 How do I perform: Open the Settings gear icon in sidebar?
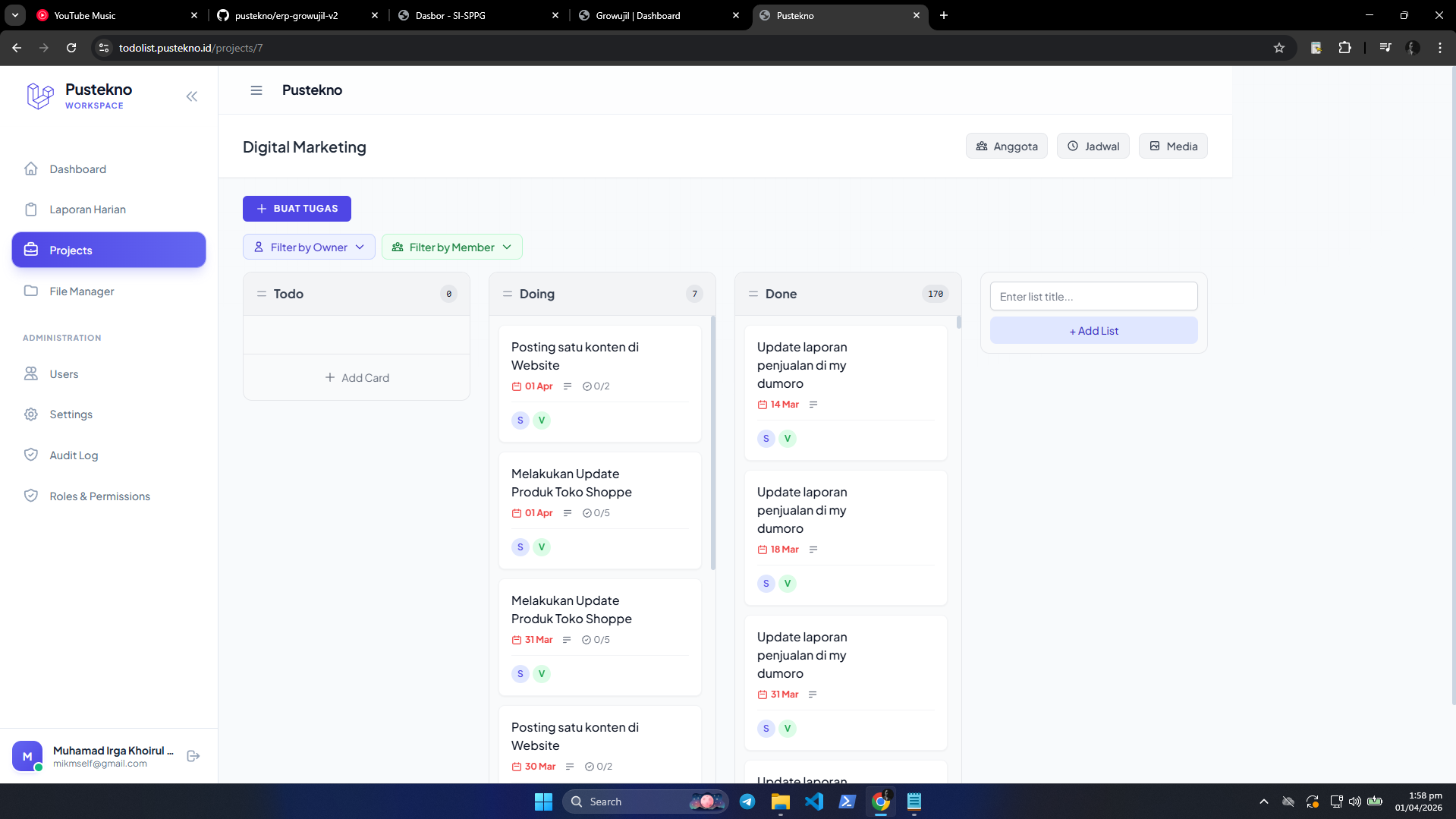[x=31, y=414]
